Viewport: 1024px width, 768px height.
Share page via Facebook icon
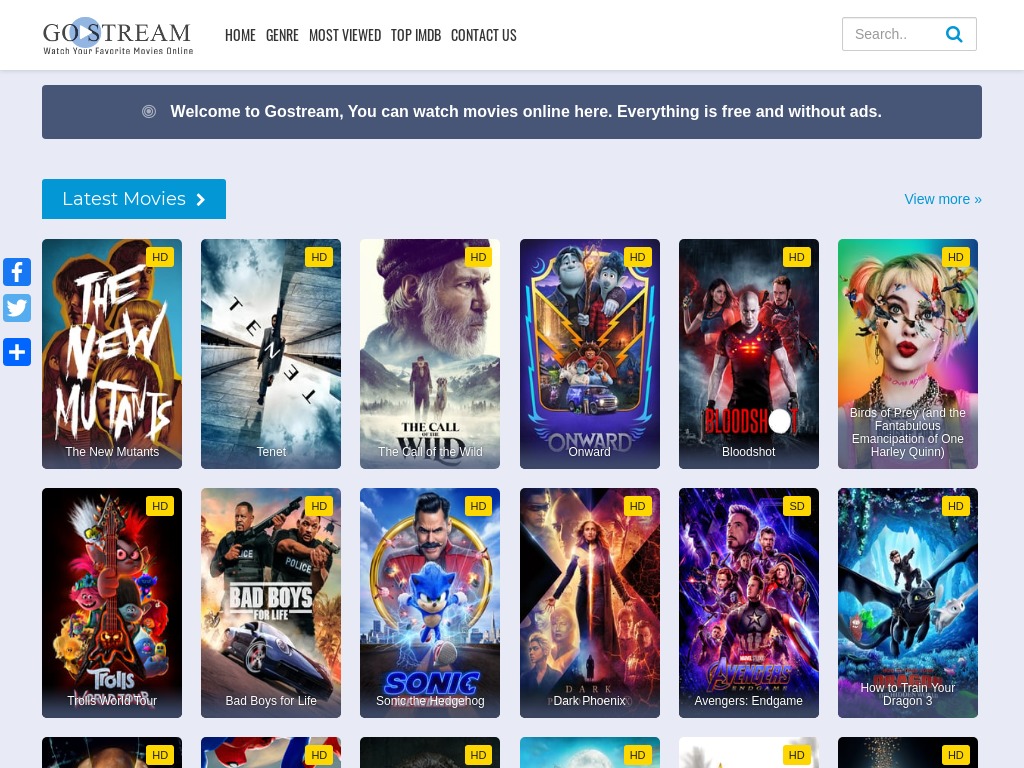17,272
